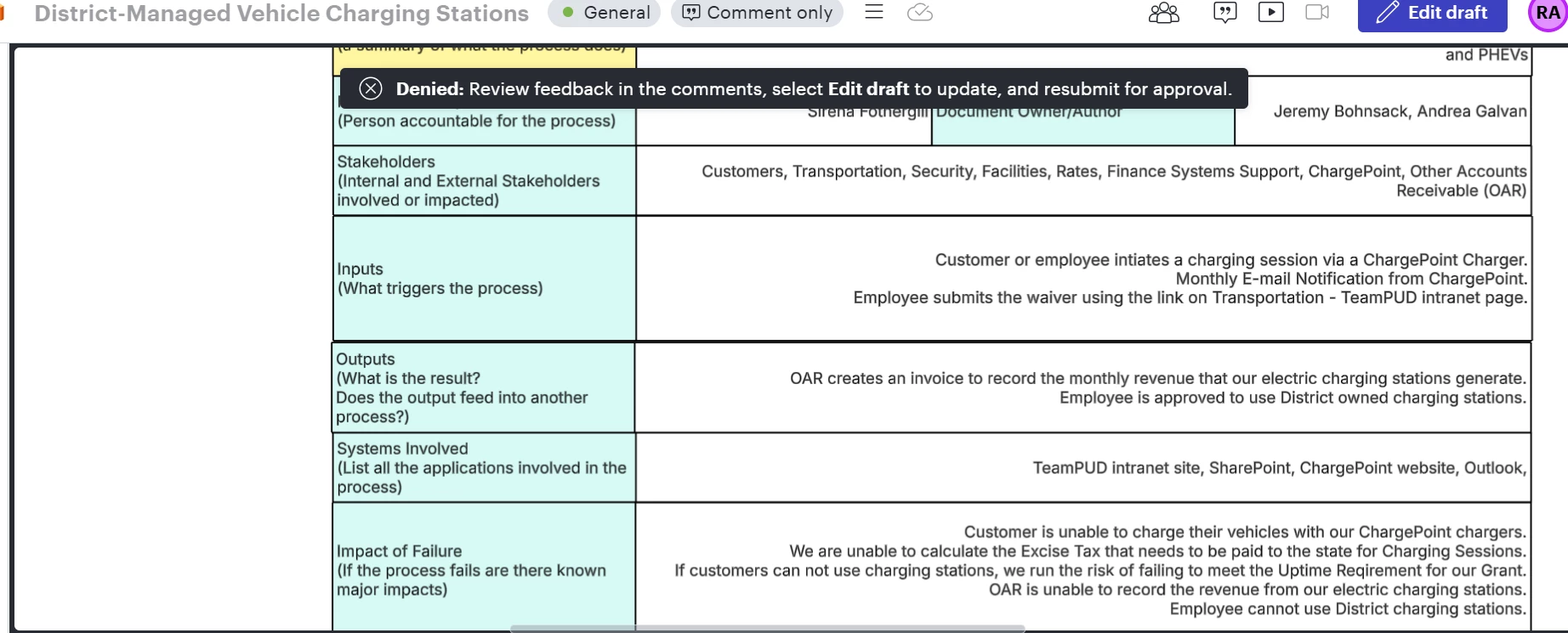The image size is (1568, 633).
Task: Click the denied X icon in the banner
Action: click(370, 88)
